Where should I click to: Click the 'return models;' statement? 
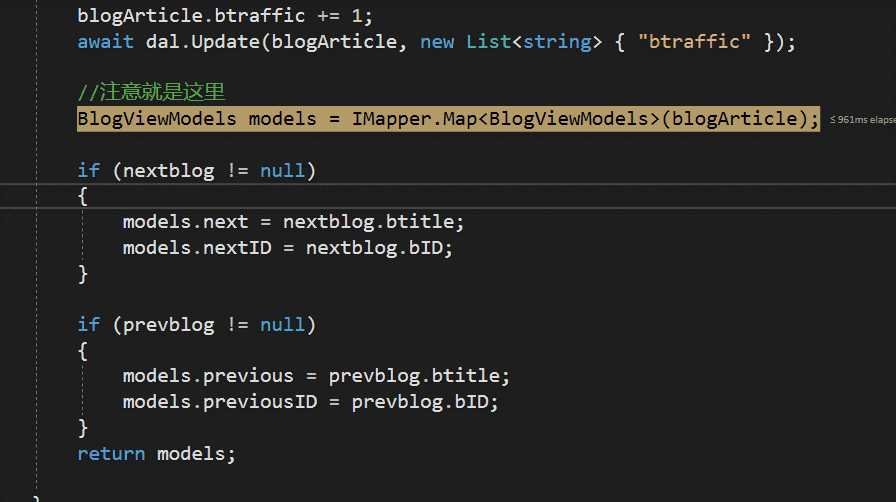pos(156,453)
